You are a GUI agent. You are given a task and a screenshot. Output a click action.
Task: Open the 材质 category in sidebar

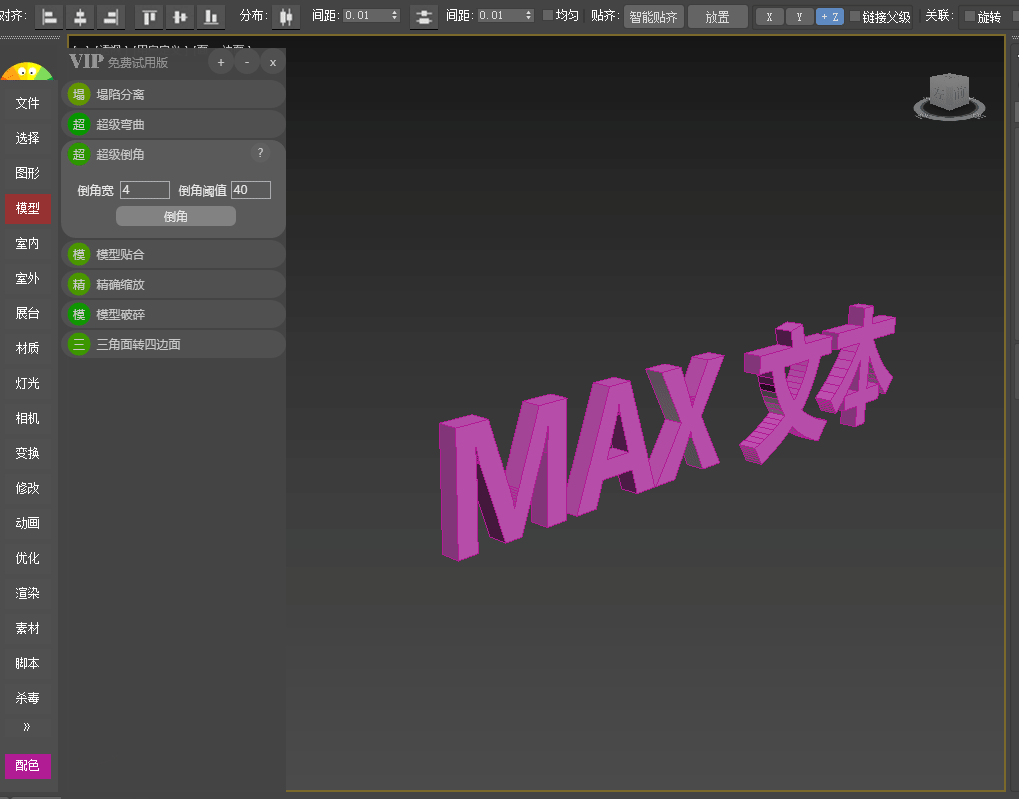pyautogui.click(x=28, y=348)
